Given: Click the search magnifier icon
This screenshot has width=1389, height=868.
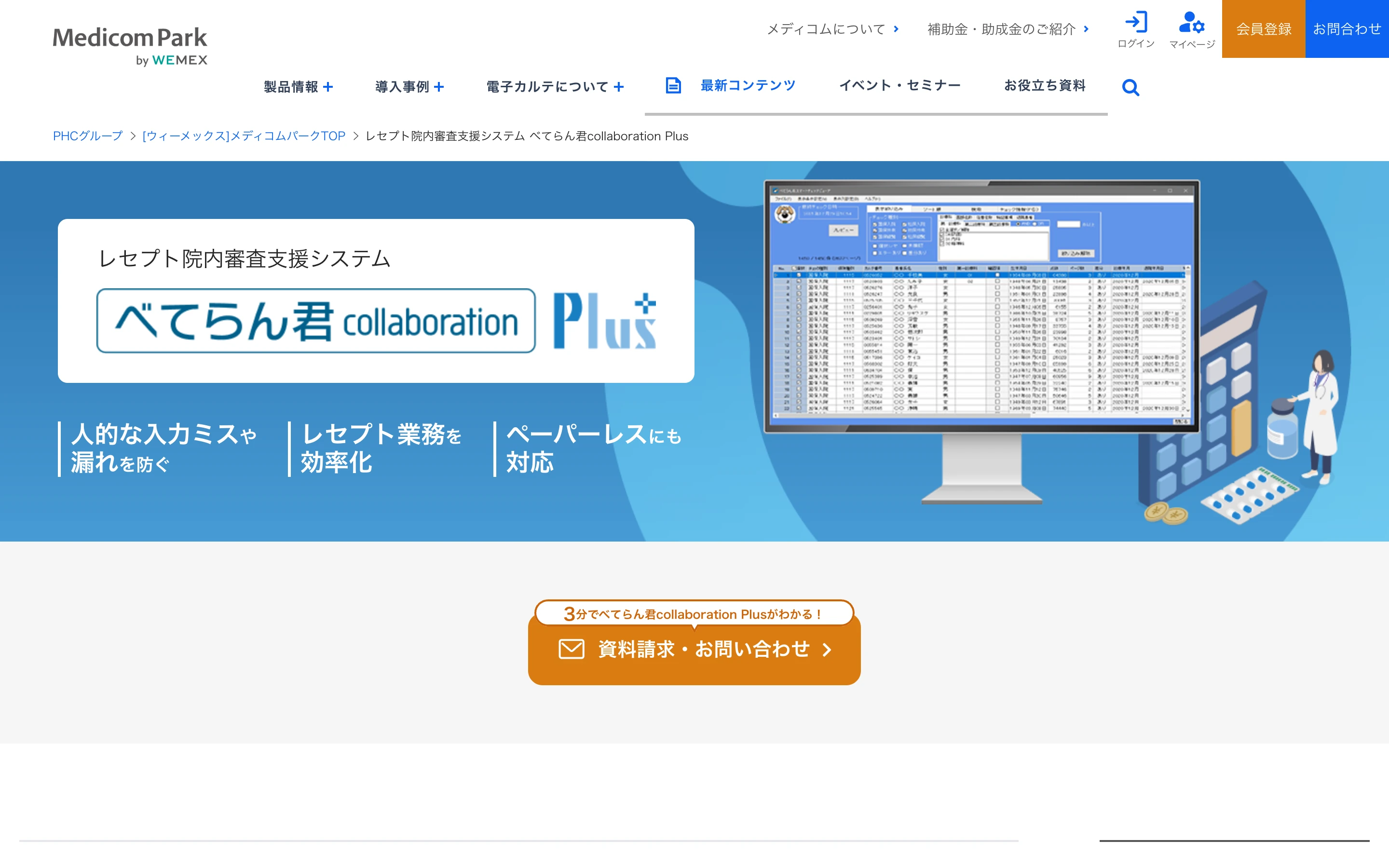Looking at the screenshot, I should click(x=1130, y=87).
